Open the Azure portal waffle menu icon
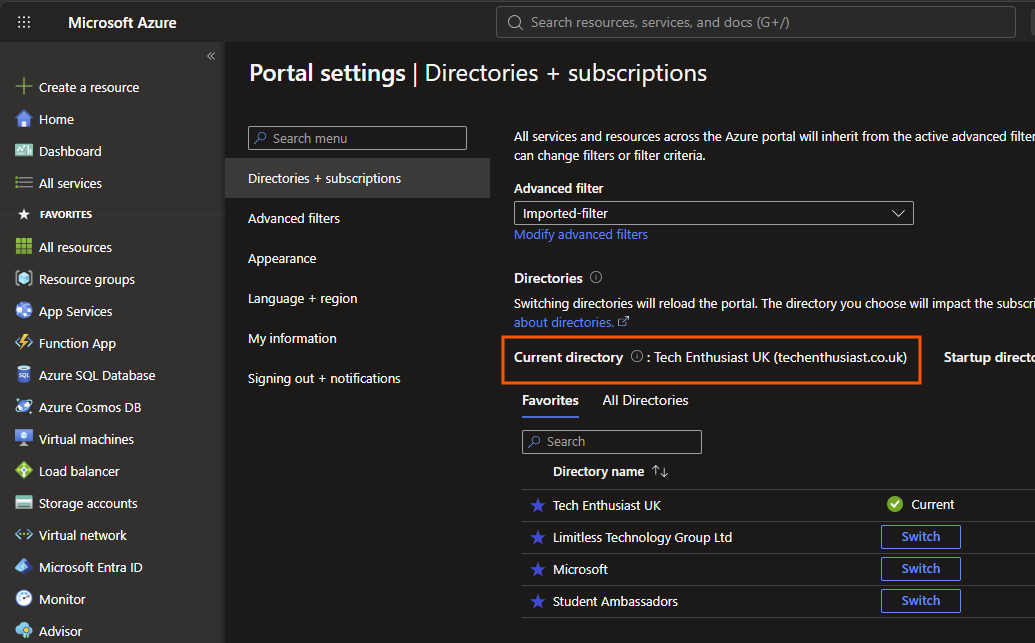 pyautogui.click(x=24, y=22)
